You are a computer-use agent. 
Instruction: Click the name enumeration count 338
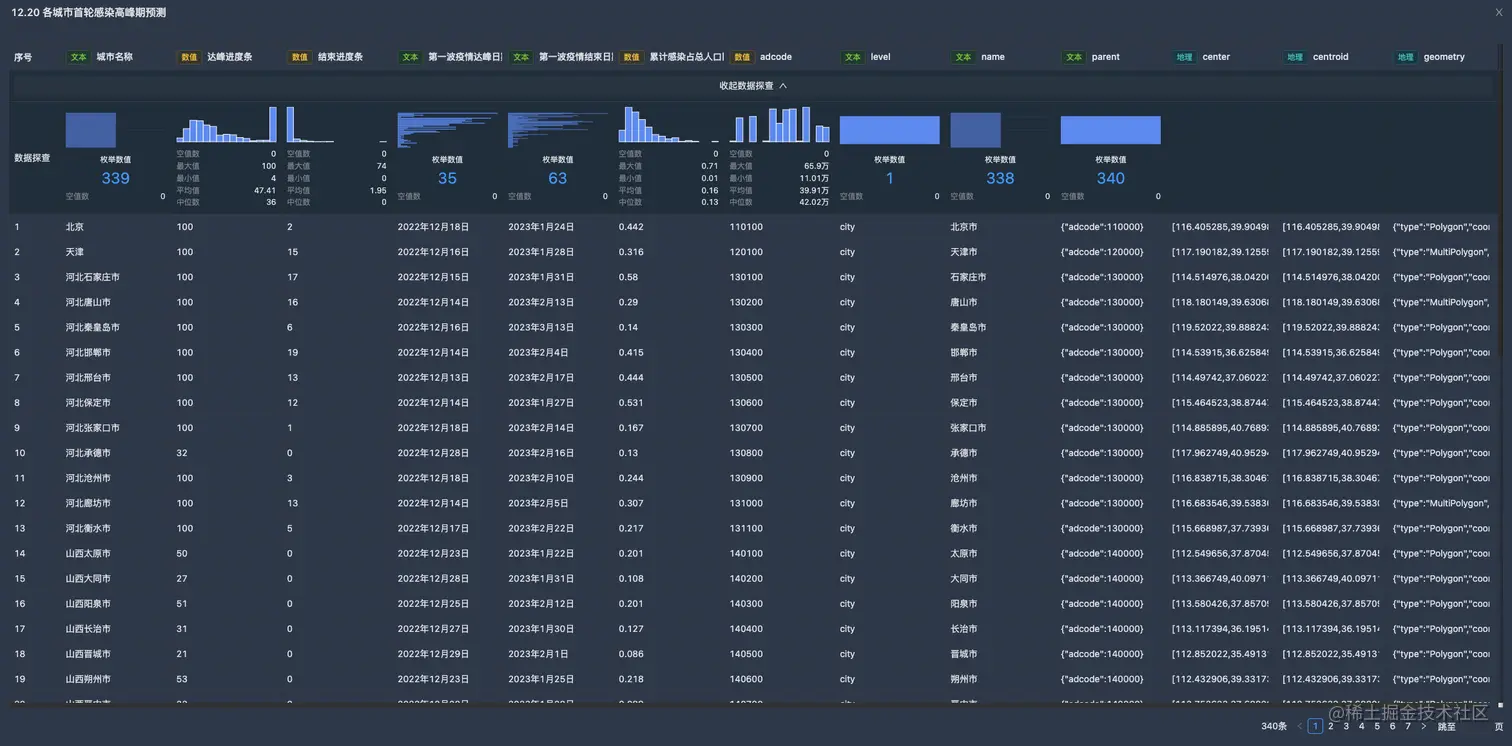click(x=1000, y=178)
